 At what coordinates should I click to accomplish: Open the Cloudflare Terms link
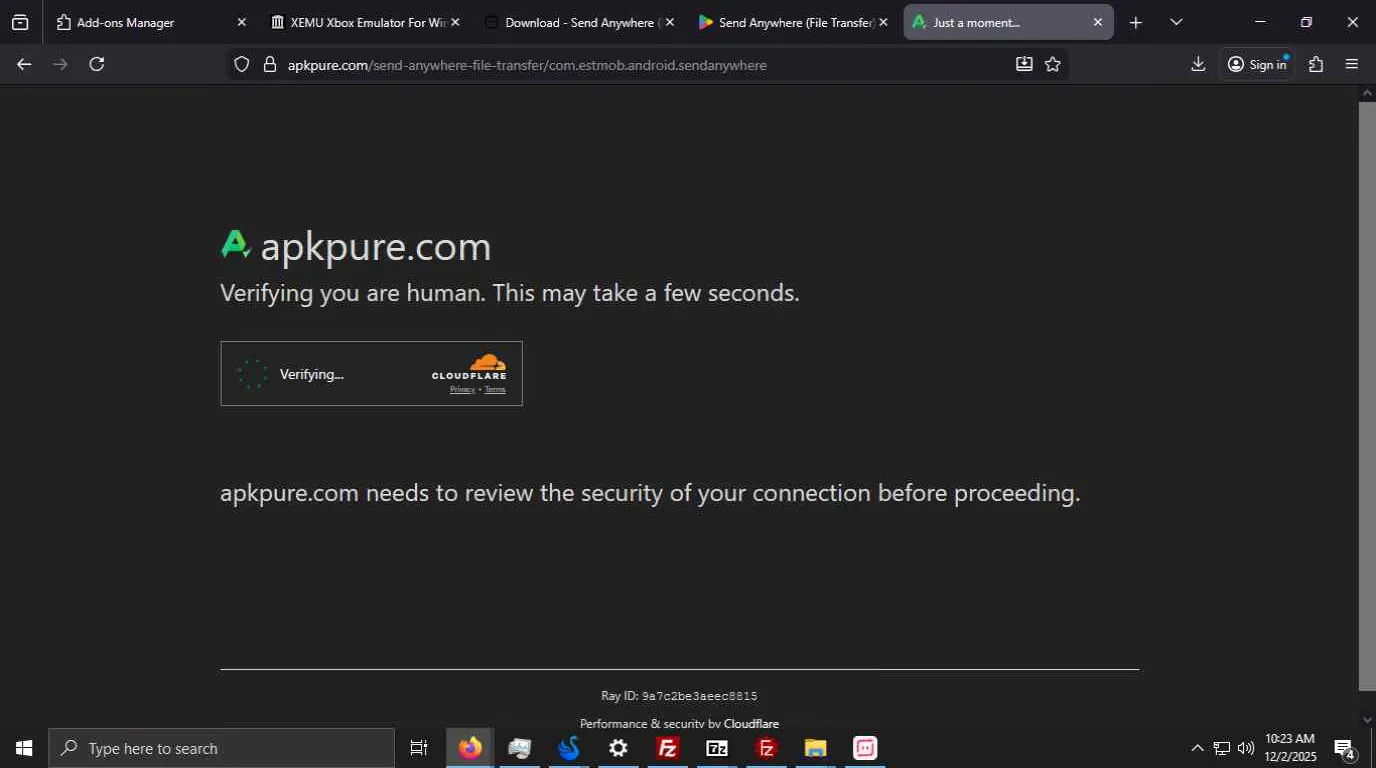495,390
